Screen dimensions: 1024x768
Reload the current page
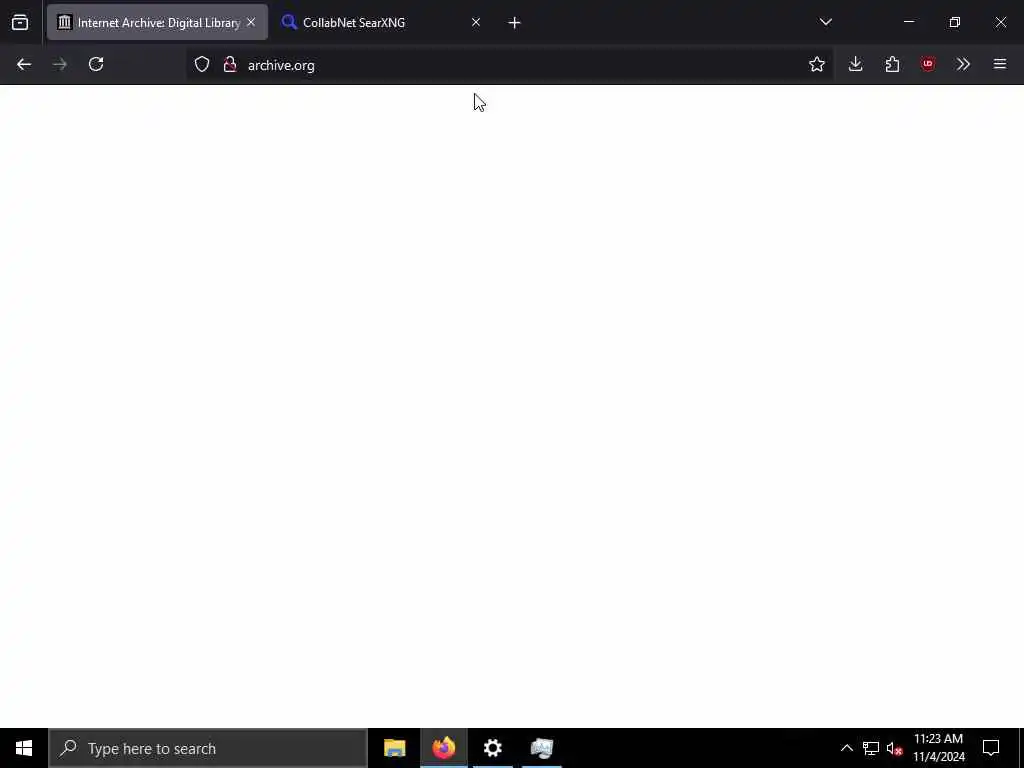[96, 64]
